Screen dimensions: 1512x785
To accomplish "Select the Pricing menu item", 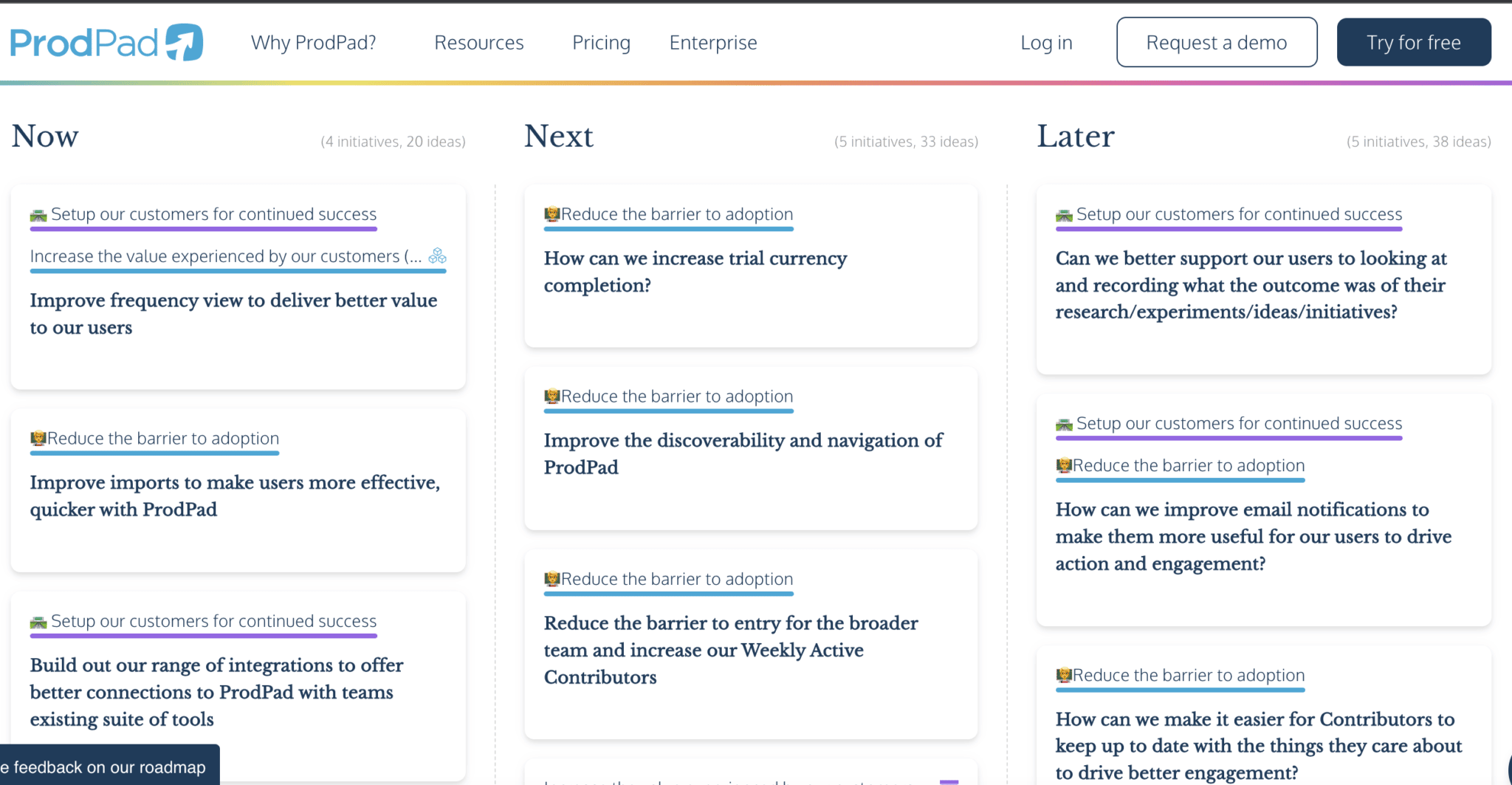I will (601, 42).
